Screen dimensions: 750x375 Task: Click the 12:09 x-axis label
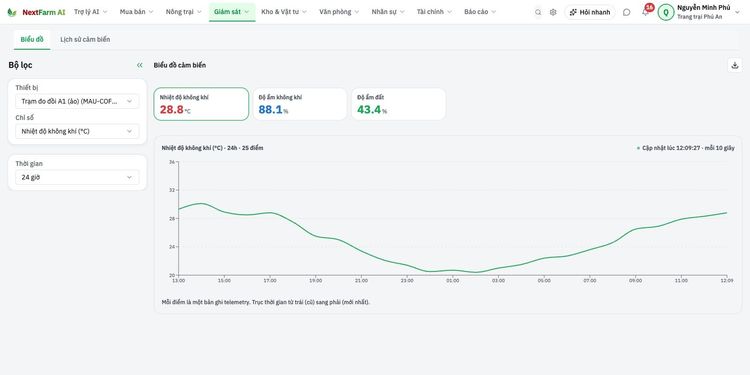(x=727, y=281)
